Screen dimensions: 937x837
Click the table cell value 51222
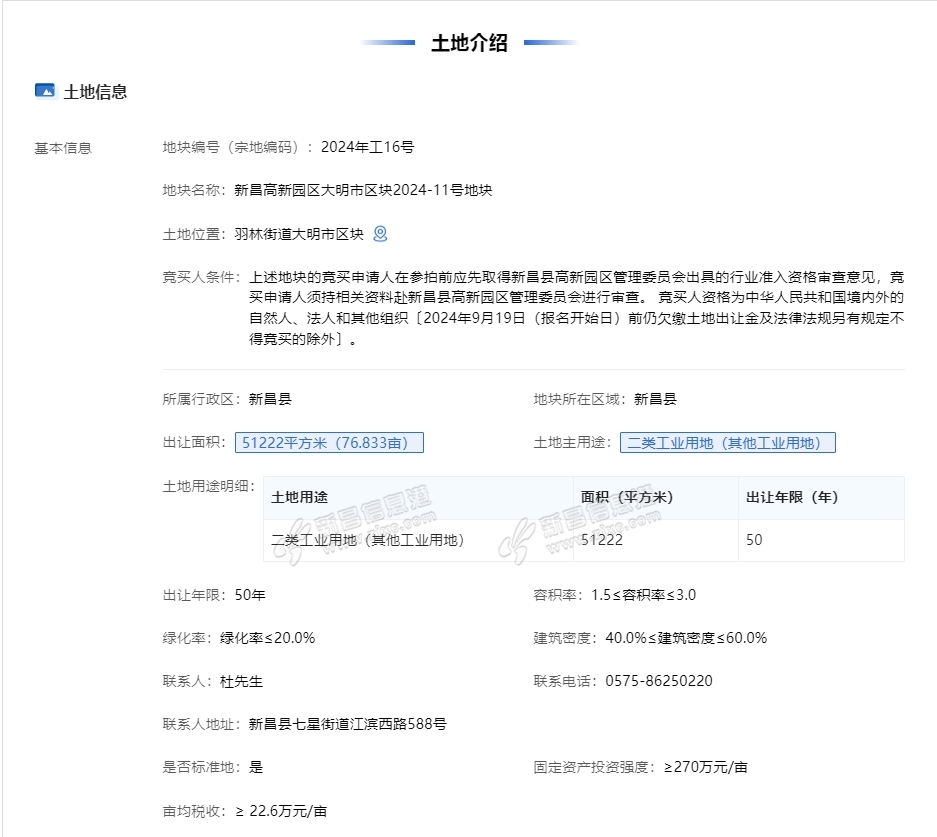tap(602, 540)
